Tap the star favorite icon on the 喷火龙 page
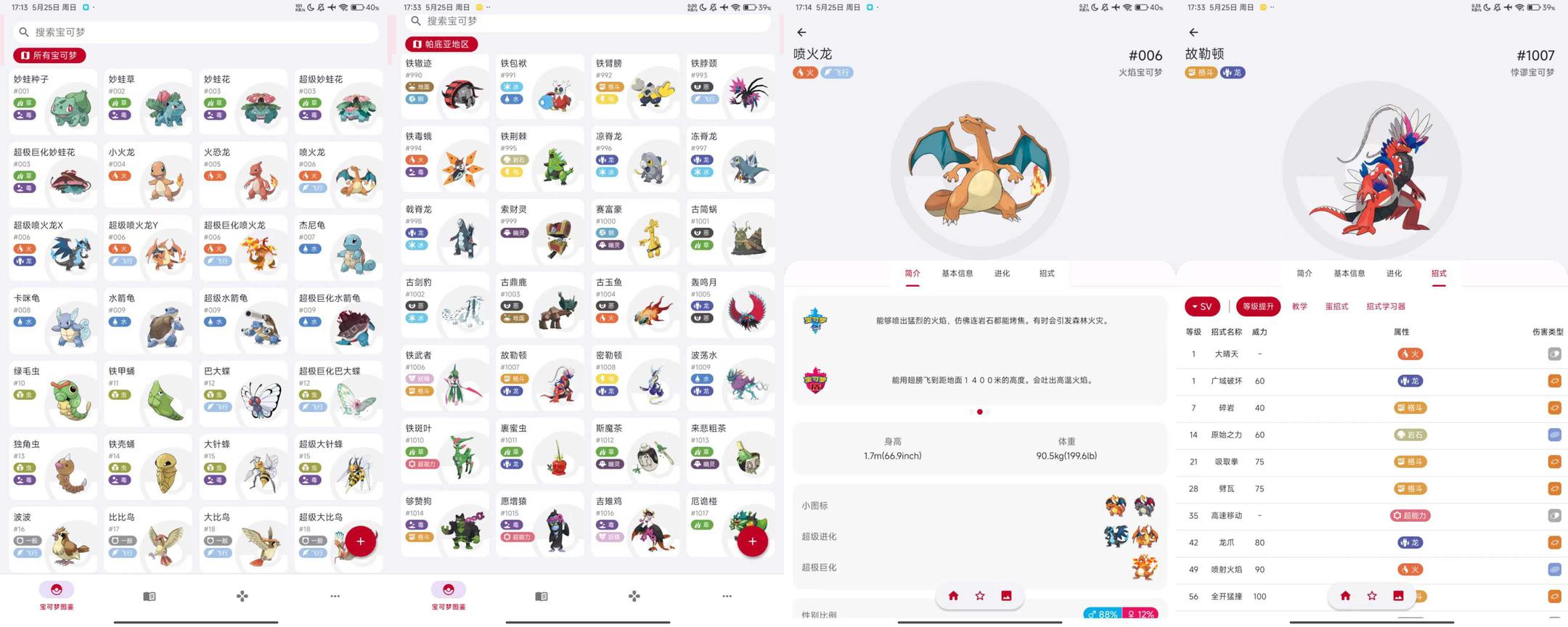This screenshot has width=1568, height=627. [x=980, y=596]
